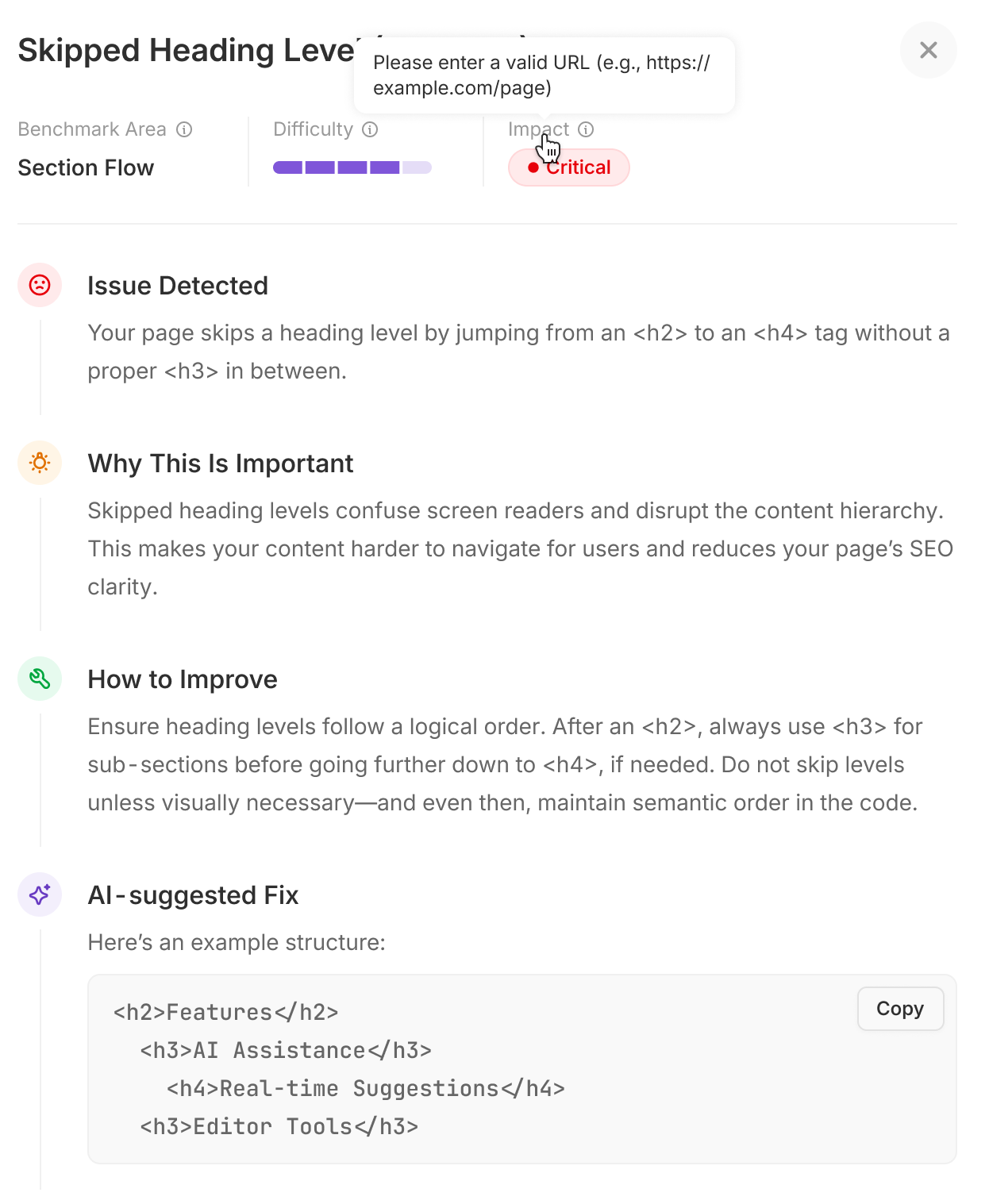The height and width of the screenshot is (1204, 989).
Task: Click the red dot inside the Critical badge
Action: point(533,167)
